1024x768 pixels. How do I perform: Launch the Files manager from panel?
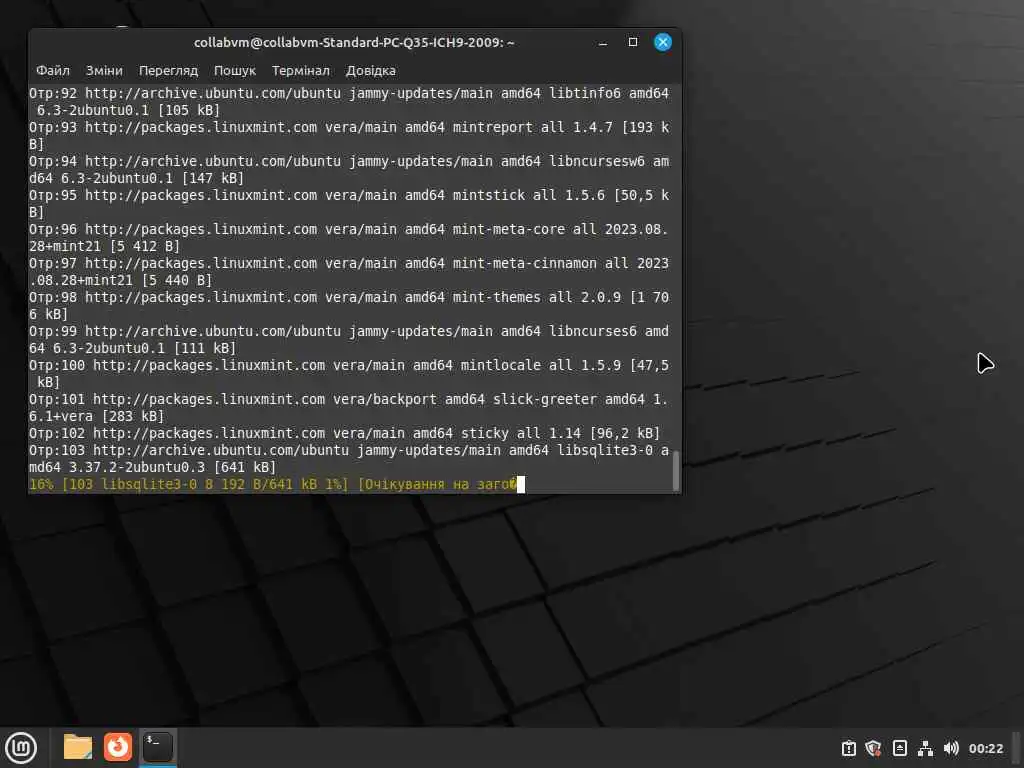[78, 747]
